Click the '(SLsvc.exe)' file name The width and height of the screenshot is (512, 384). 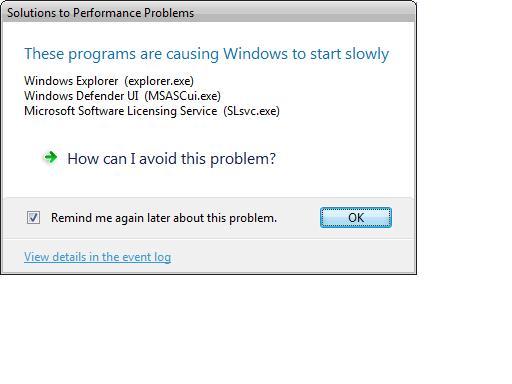[252, 111]
